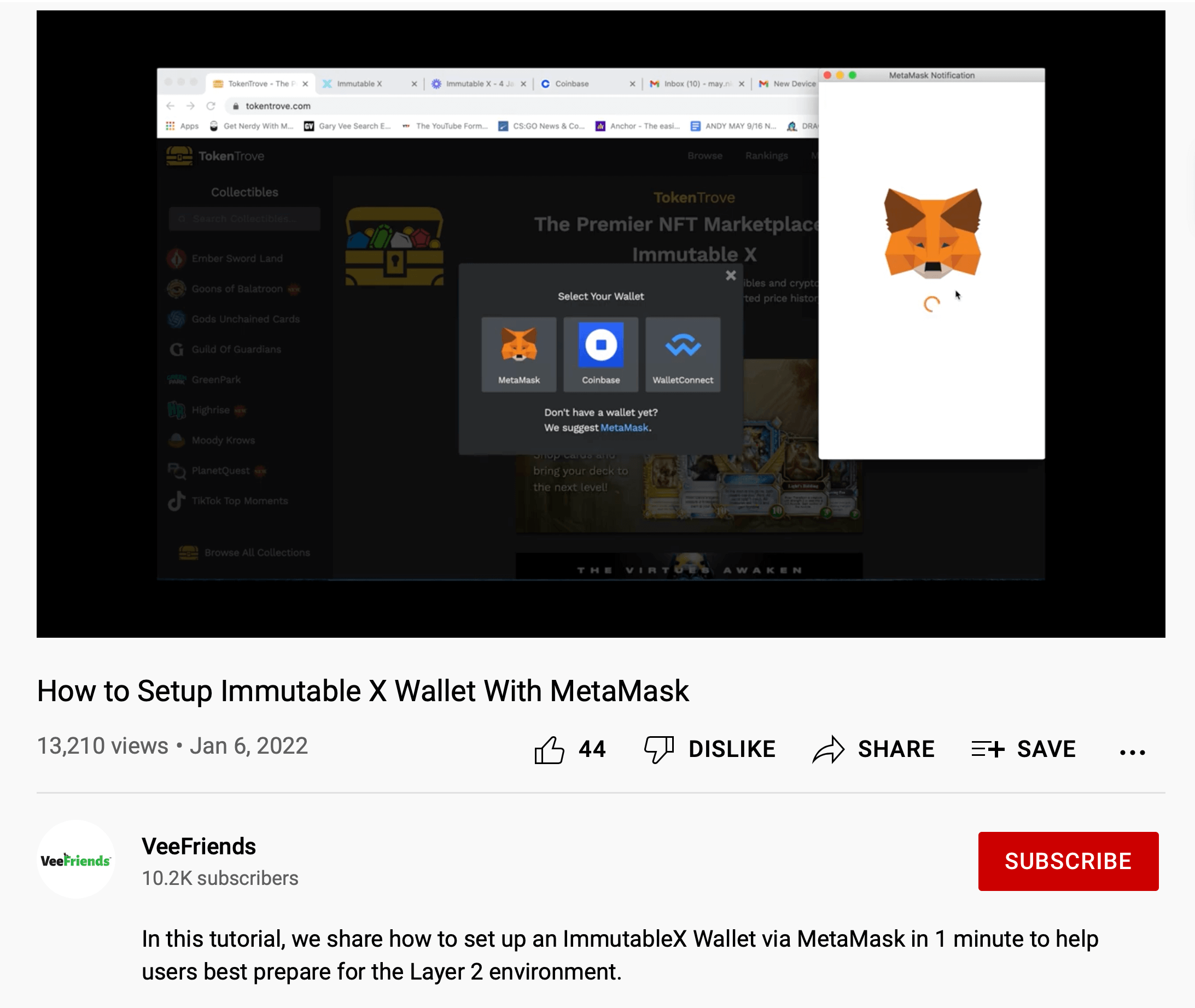
Task: Switch to the Immutable X browser tab
Action: pyautogui.click(x=369, y=84)
